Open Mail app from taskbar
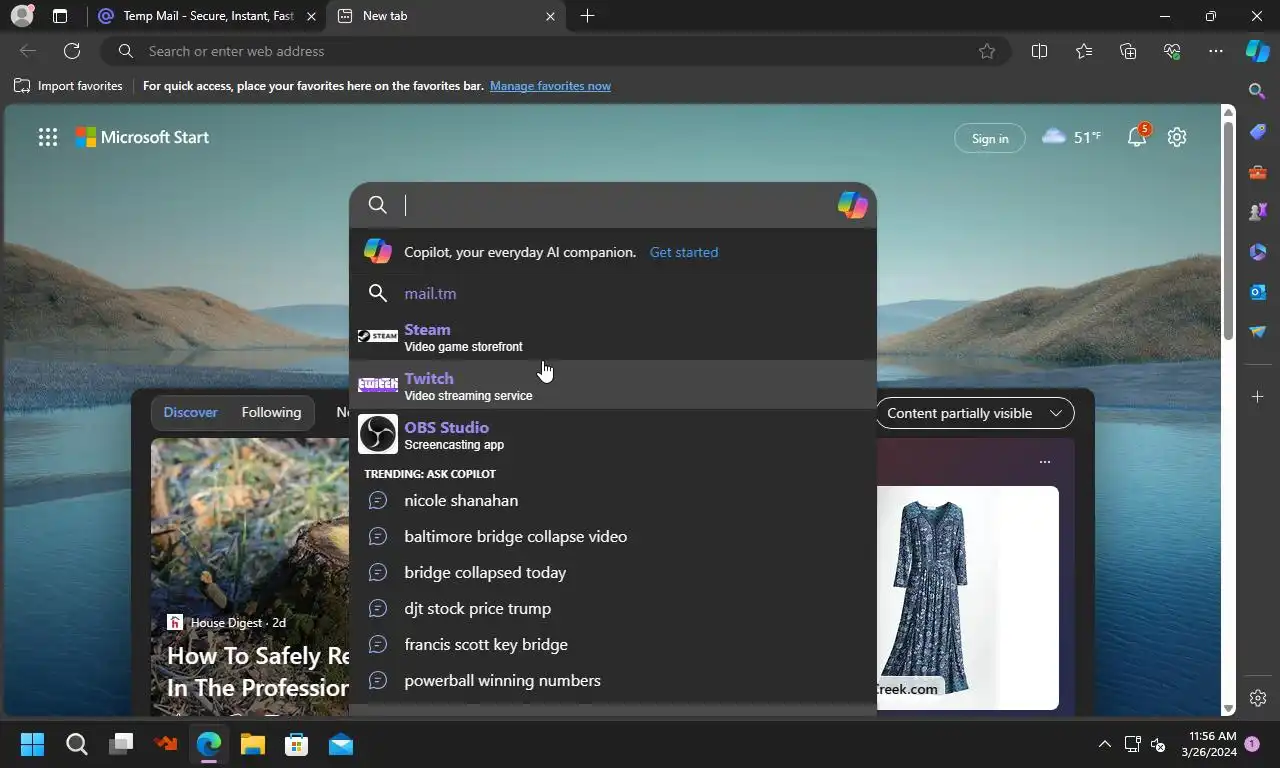The width and height of the screenshot is (1280, 768). [341, 744]
